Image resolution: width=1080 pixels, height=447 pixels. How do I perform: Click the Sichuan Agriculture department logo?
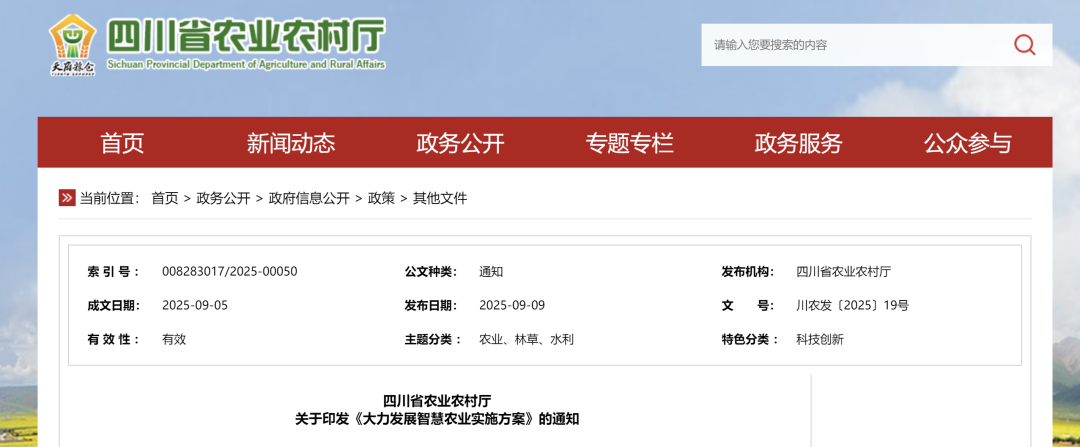pos(72,45)
